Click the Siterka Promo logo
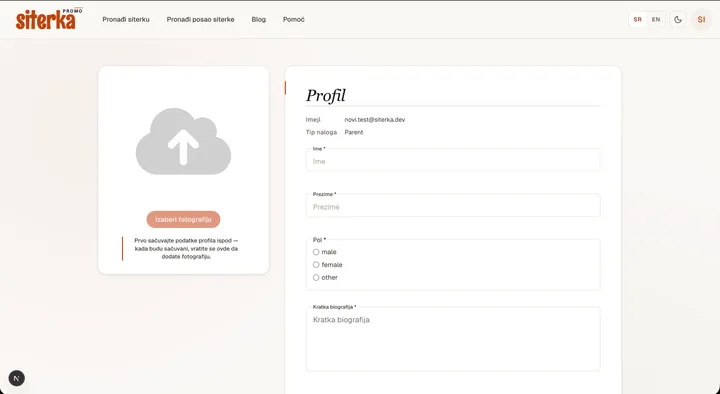Screen dimensions: 720x394 pyautogui.click(x=49, y=19)
